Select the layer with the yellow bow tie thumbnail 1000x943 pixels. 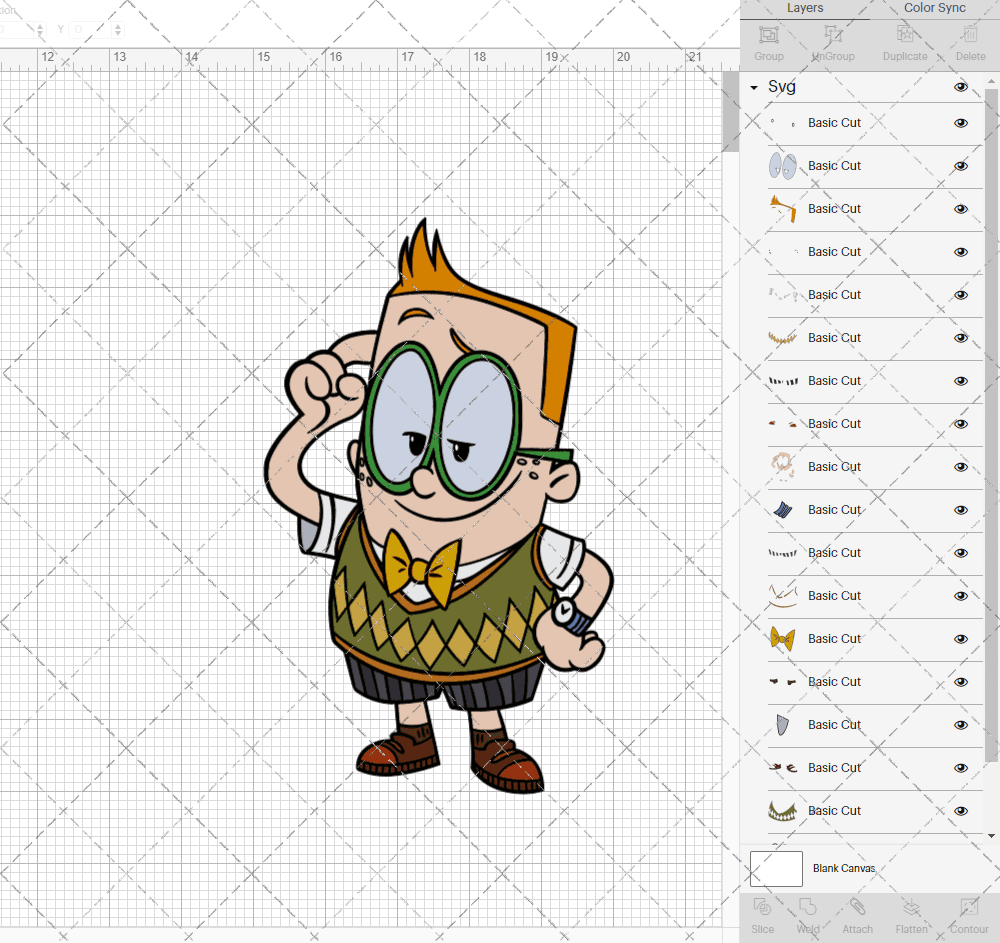click(x=874, y=639)
